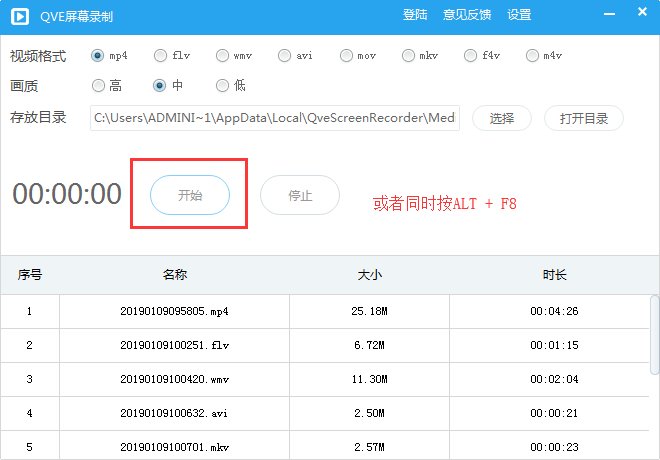This screenshot has width=660, height=460.
Task: Close the QVE recorder window
Action: pos(640,14)
